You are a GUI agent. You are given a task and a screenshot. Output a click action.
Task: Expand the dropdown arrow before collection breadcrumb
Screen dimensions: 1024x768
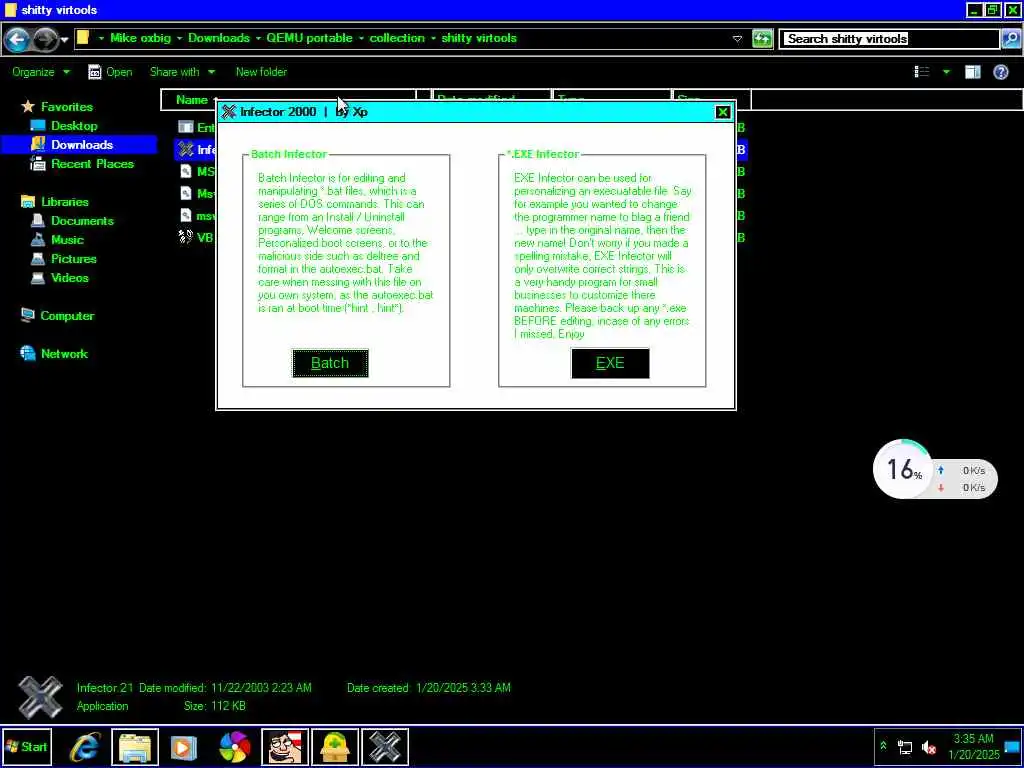(360, 39)
